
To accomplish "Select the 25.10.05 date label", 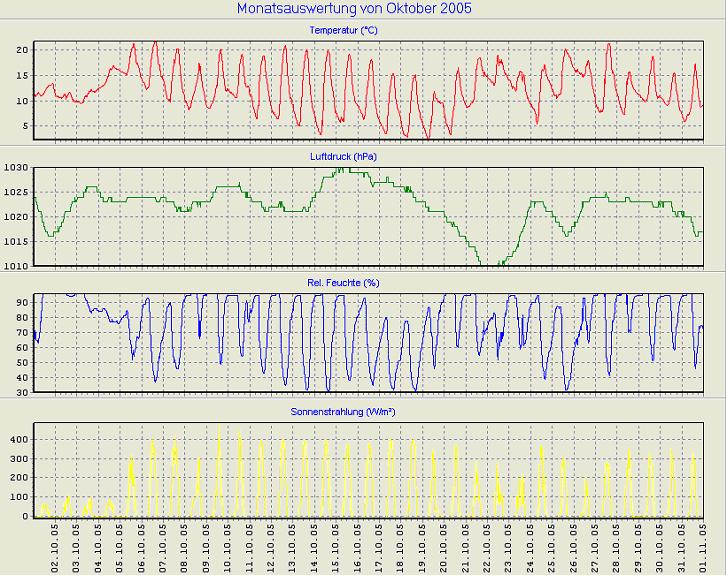I will pos(554,546).
